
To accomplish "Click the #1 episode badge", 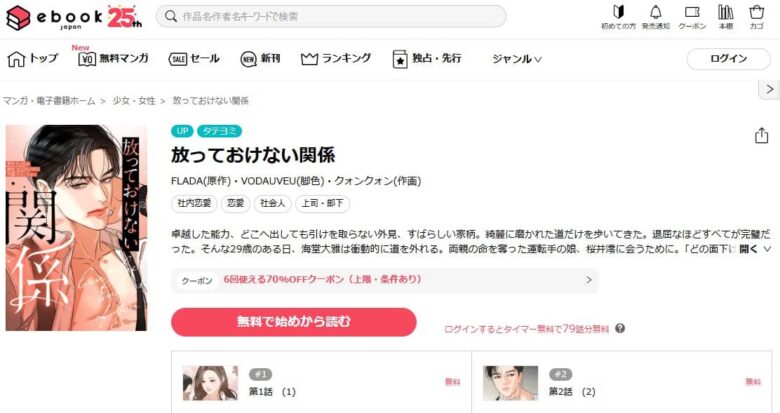I will pyautogui.click(x=260, y=374).
